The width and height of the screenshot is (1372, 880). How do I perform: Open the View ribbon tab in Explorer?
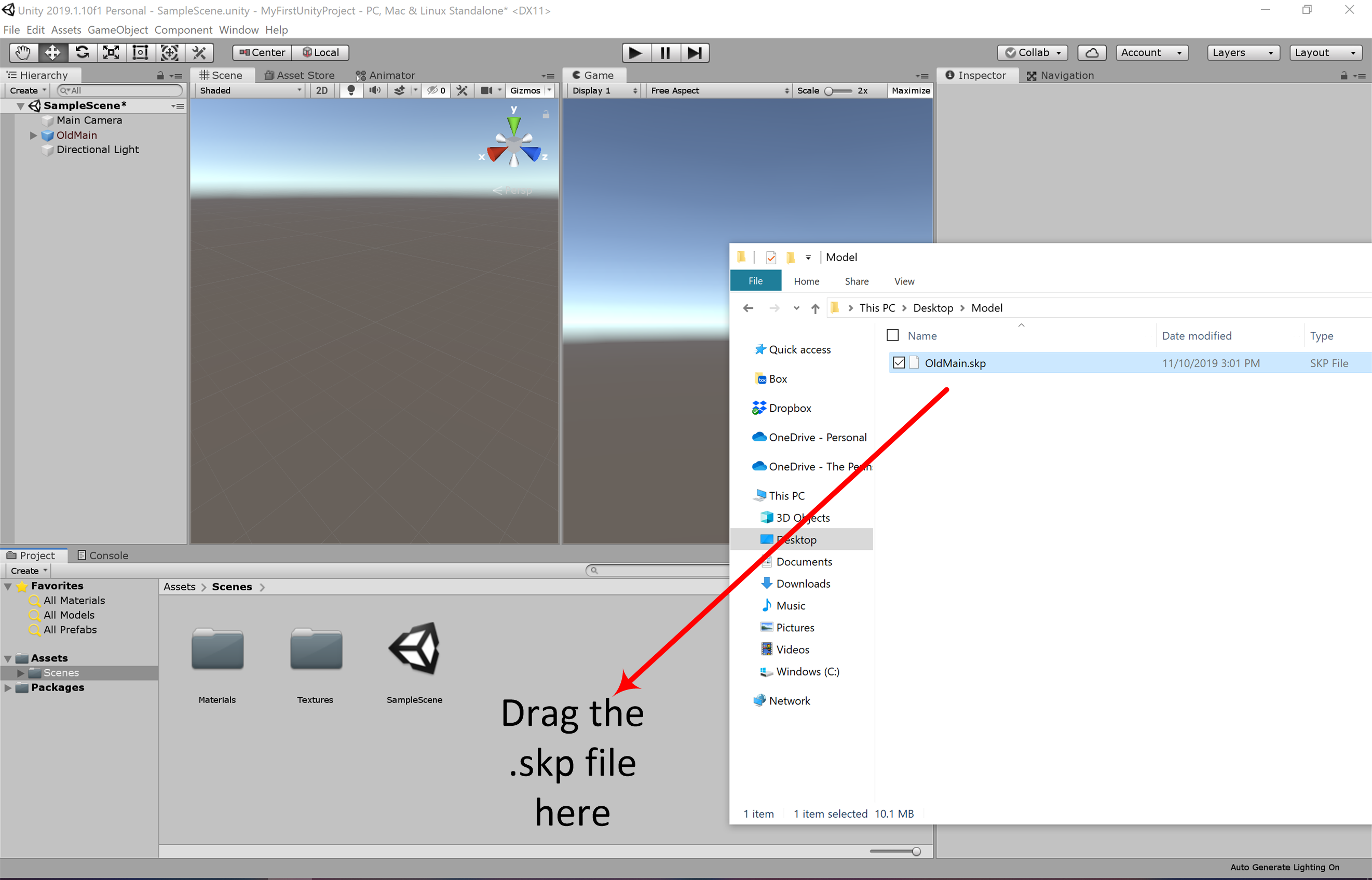click(904, 281)
